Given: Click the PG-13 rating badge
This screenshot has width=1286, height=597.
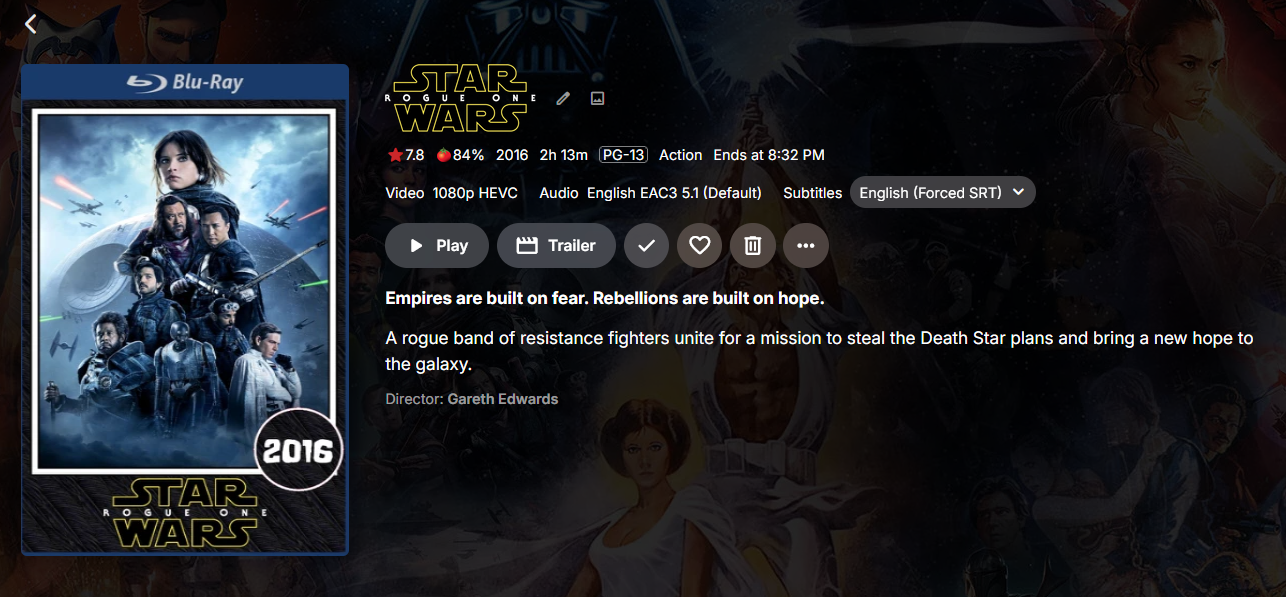Looking at the screenshot, I should [x=623, y=155].
